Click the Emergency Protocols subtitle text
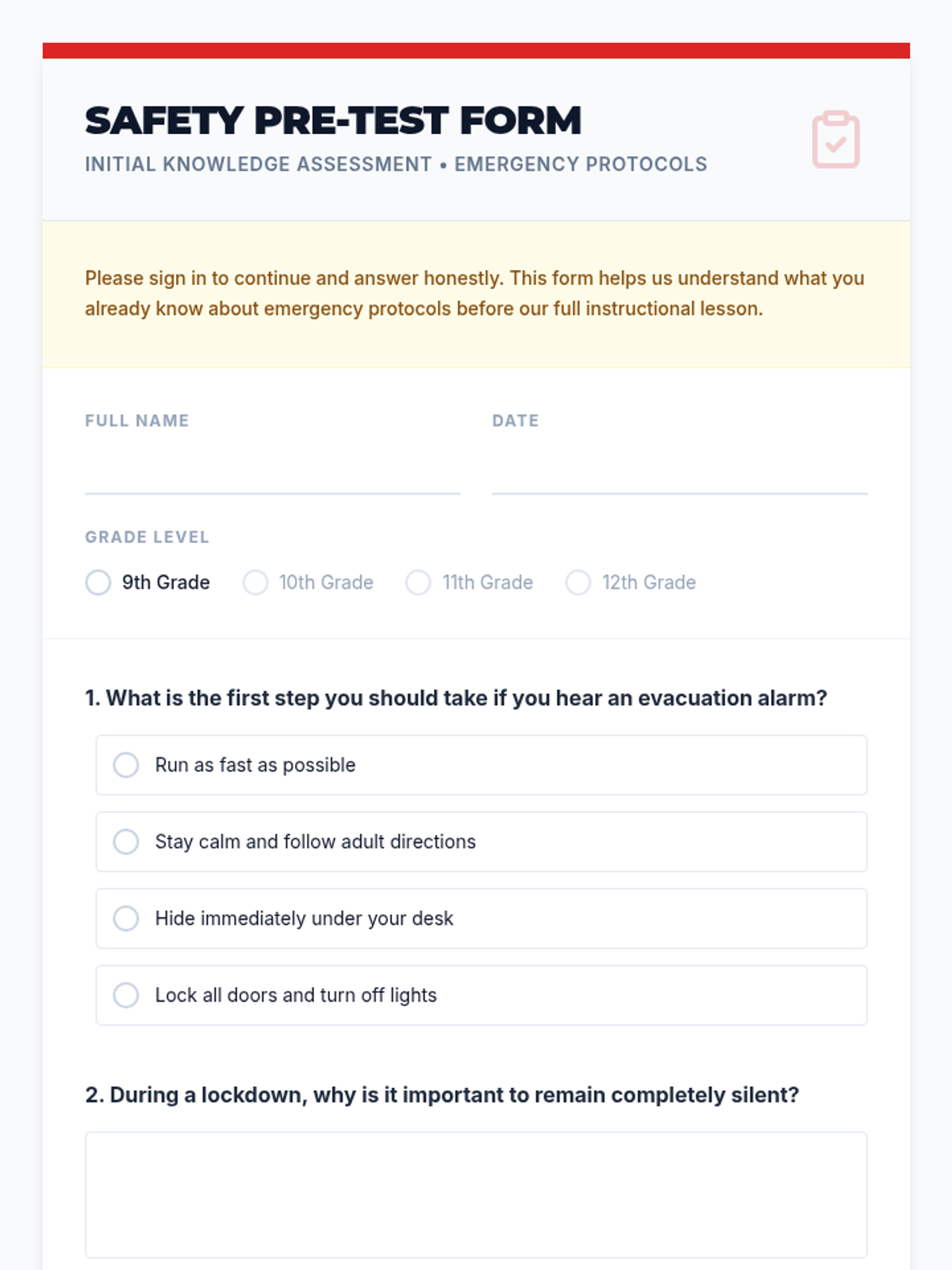 coord(581,164)
